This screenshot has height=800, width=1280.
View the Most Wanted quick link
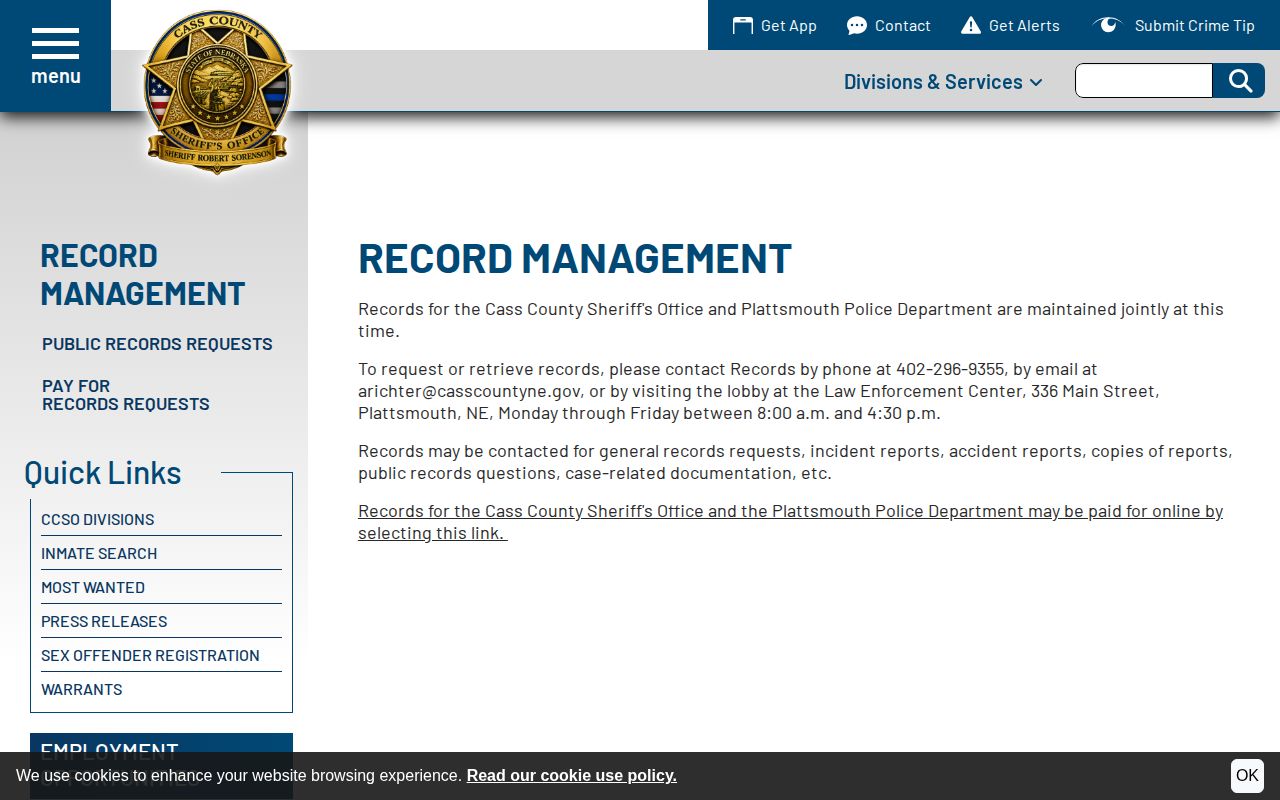pyautogui.click(x=93, y=588)
